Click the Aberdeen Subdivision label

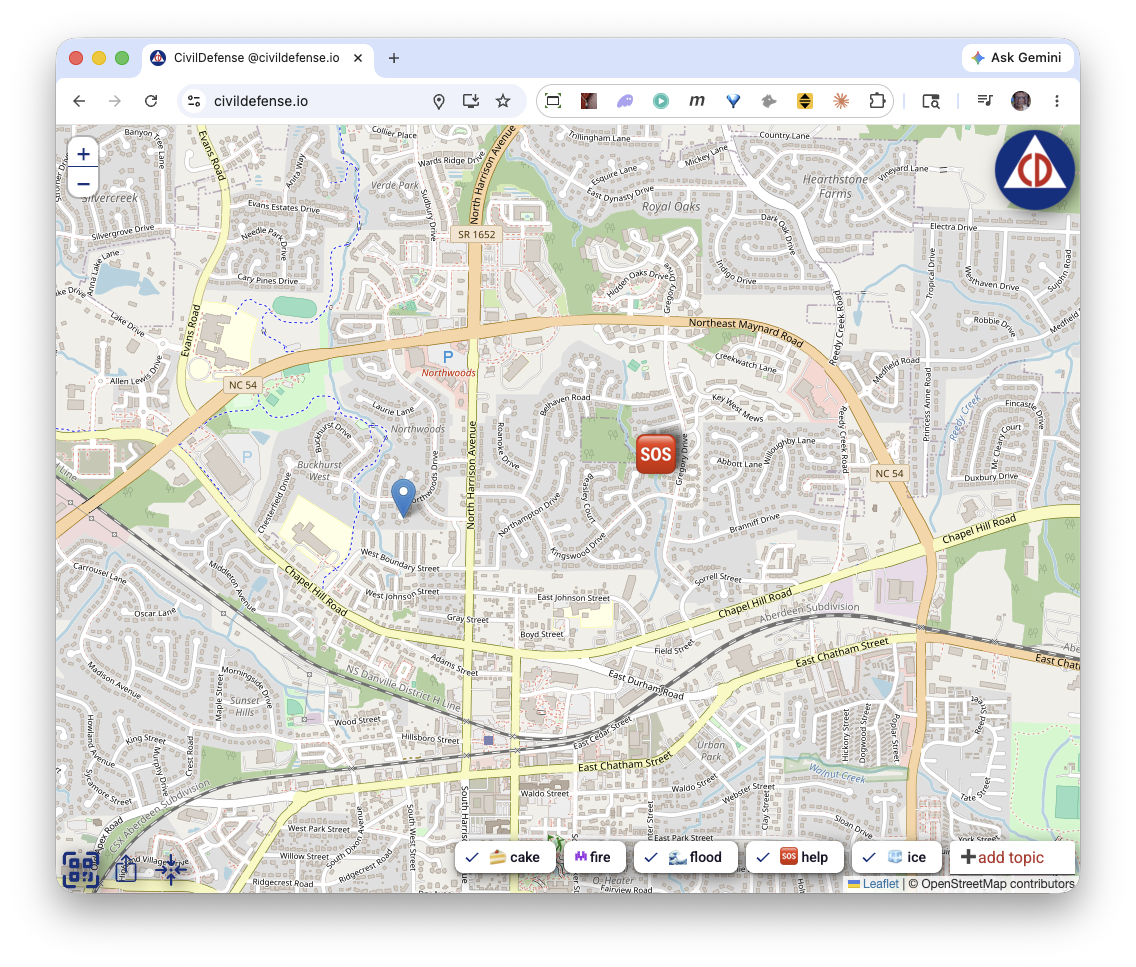pyautogui.click(x=809, y=612)
